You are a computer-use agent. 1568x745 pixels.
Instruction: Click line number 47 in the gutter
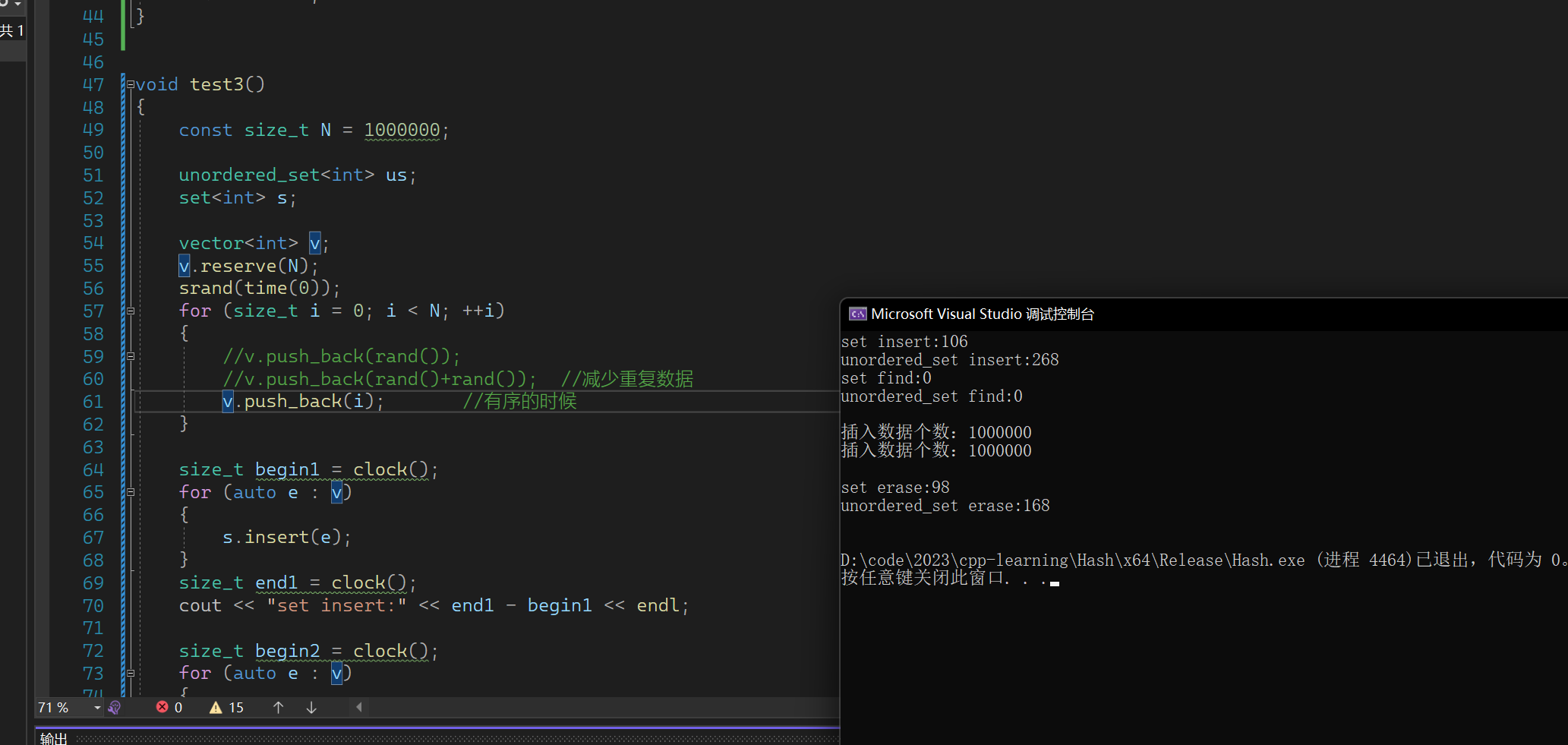point(93,84)
